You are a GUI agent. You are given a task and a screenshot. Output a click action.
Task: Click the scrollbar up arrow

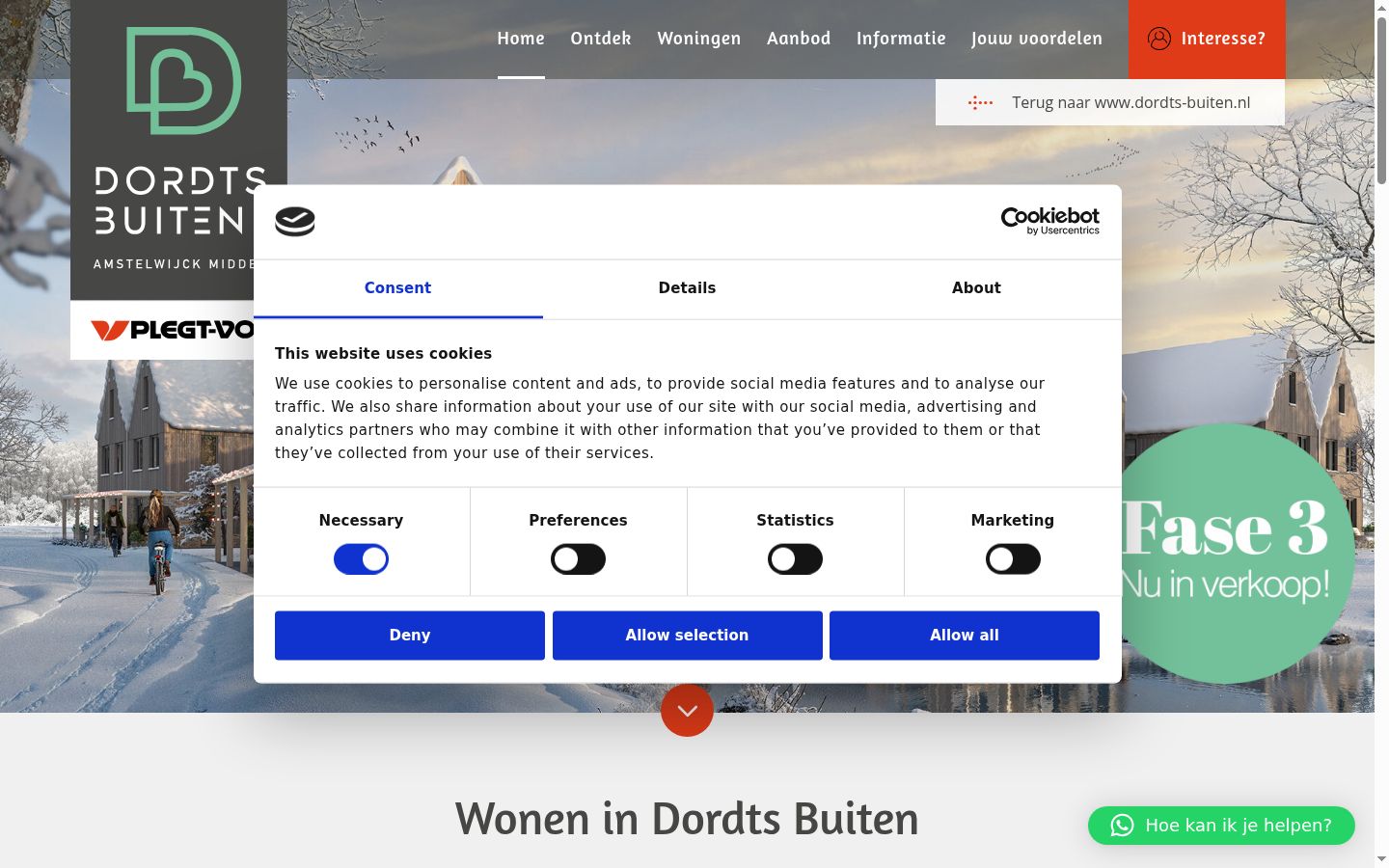[1381, 8]
